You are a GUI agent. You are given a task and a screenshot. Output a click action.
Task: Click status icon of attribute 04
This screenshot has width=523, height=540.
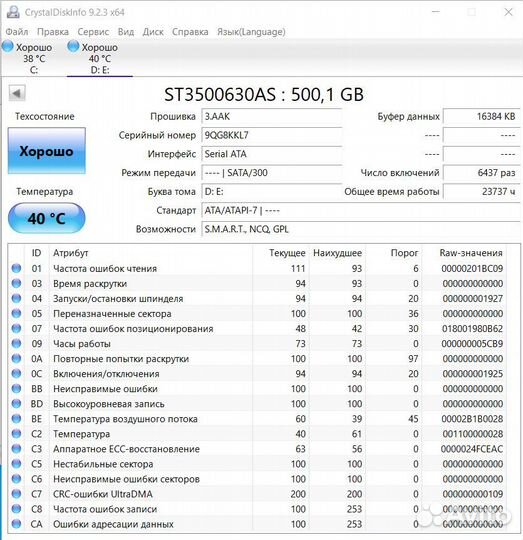16,298
